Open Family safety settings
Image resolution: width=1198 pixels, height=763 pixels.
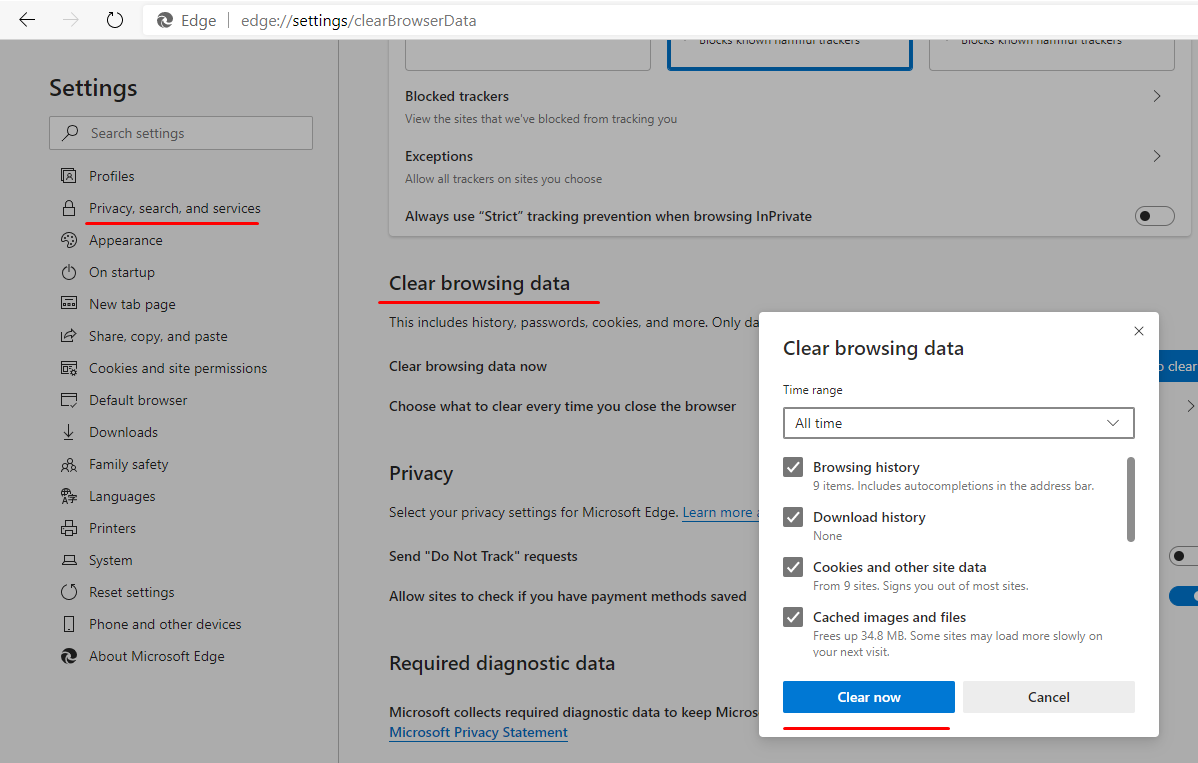128,464
